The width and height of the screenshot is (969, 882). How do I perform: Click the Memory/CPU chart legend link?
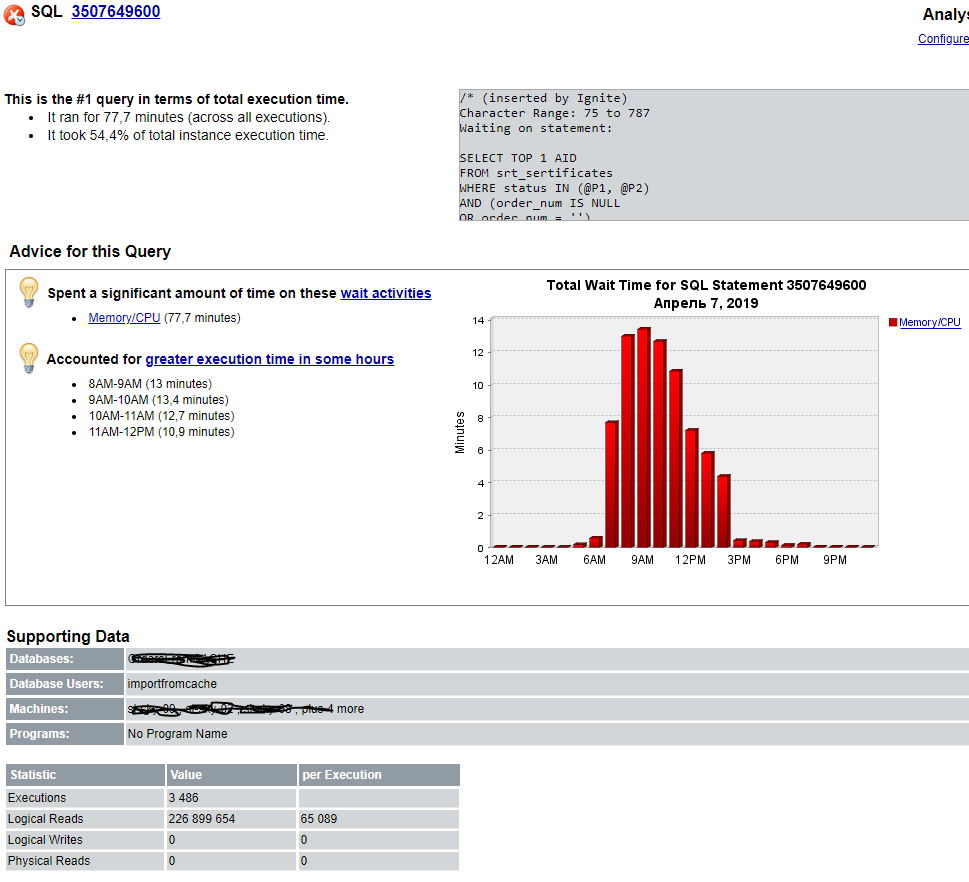click(929, 322)
